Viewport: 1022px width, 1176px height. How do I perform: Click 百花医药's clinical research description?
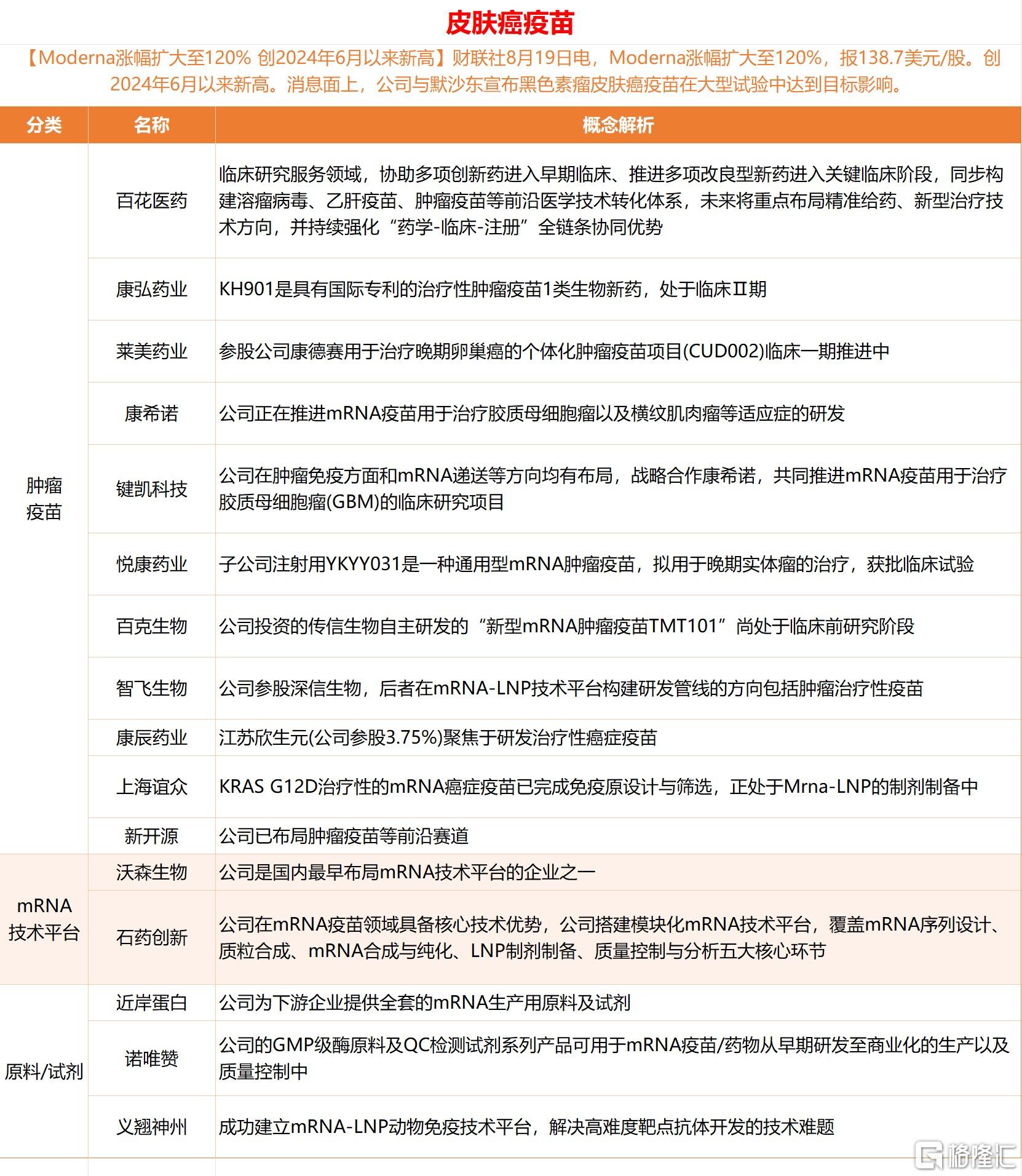click(x=611, y=201)
